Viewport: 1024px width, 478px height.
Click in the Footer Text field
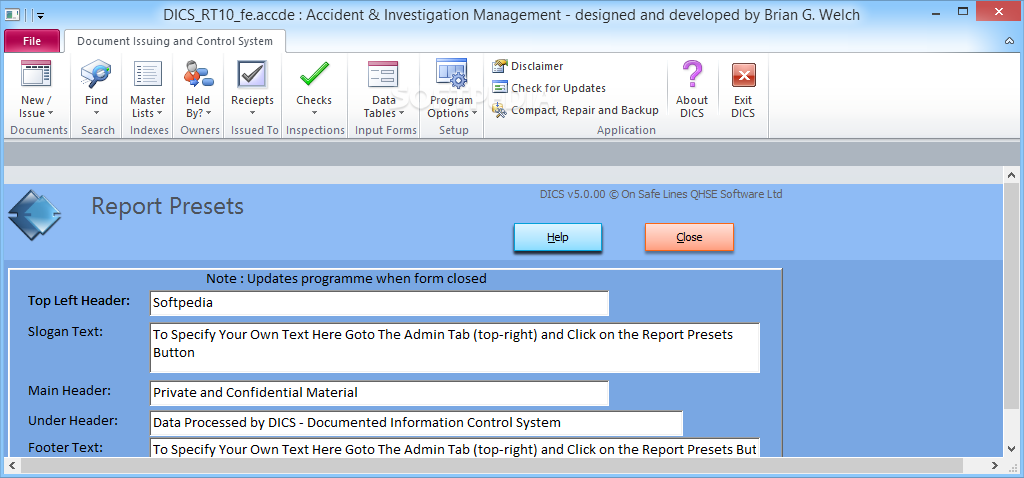pyautogui.click(x=455, y=449)
